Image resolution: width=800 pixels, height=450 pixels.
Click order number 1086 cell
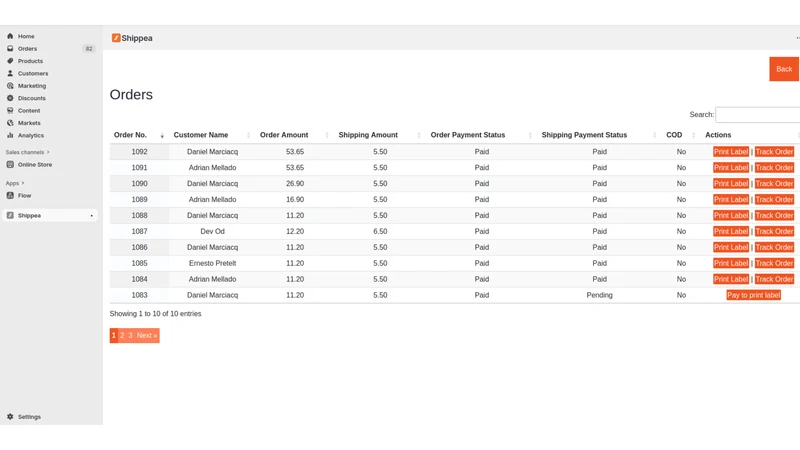point(139,247)
